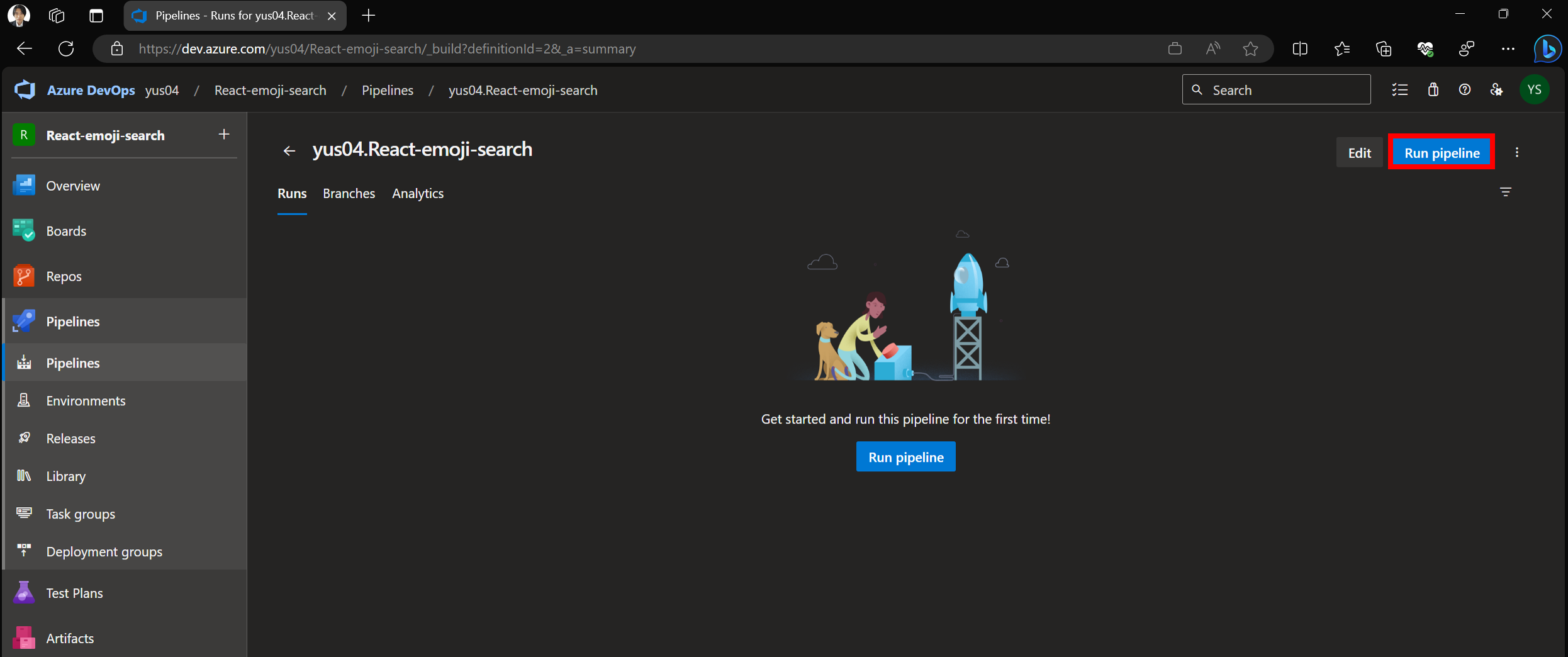The width and height of the screenshot is (1568, 657).
Task: Click the yus04 organization breadcrumb
Action: click(x=162, y=90)
